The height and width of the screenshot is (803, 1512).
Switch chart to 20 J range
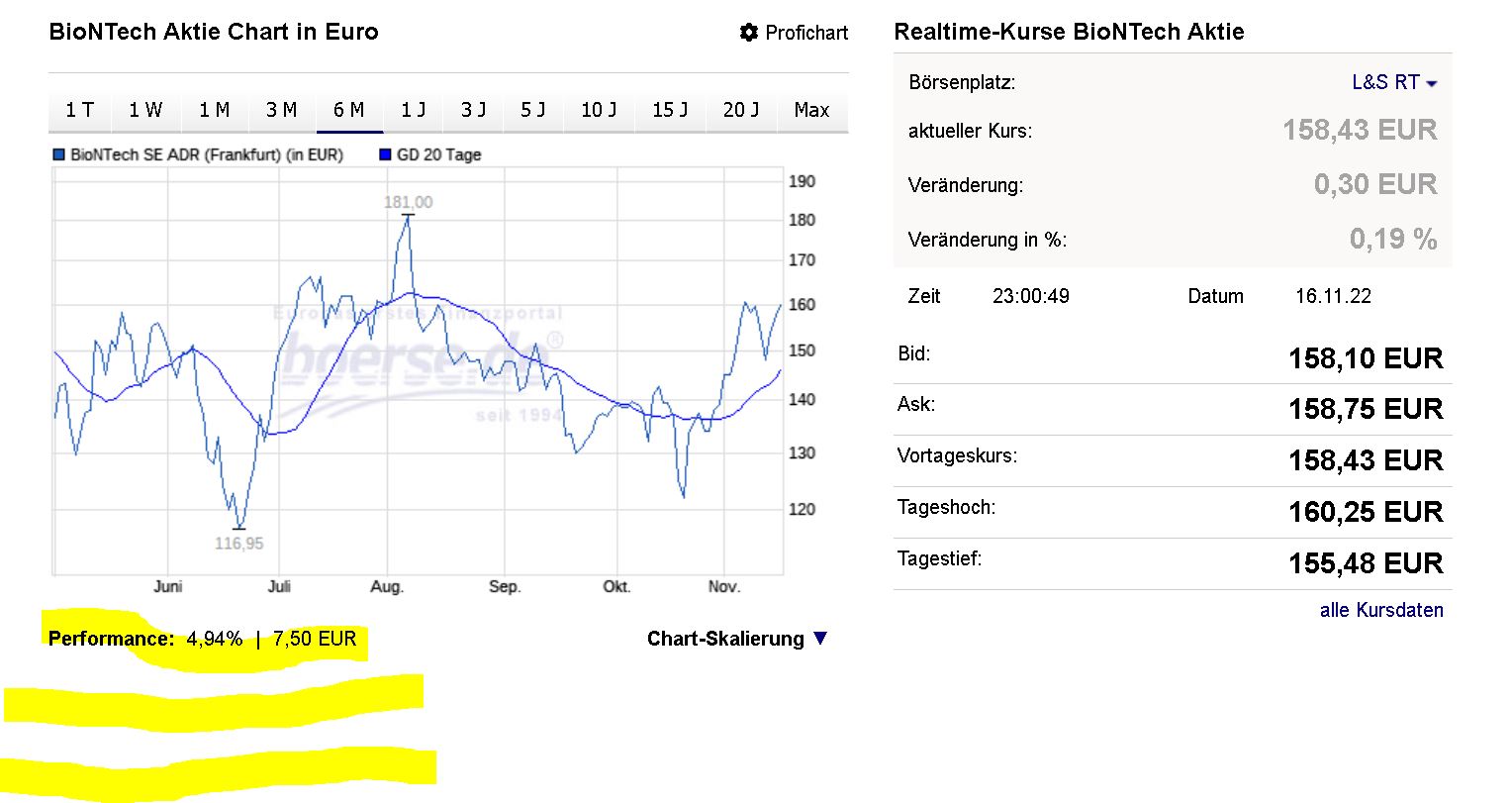pos(741,110)
